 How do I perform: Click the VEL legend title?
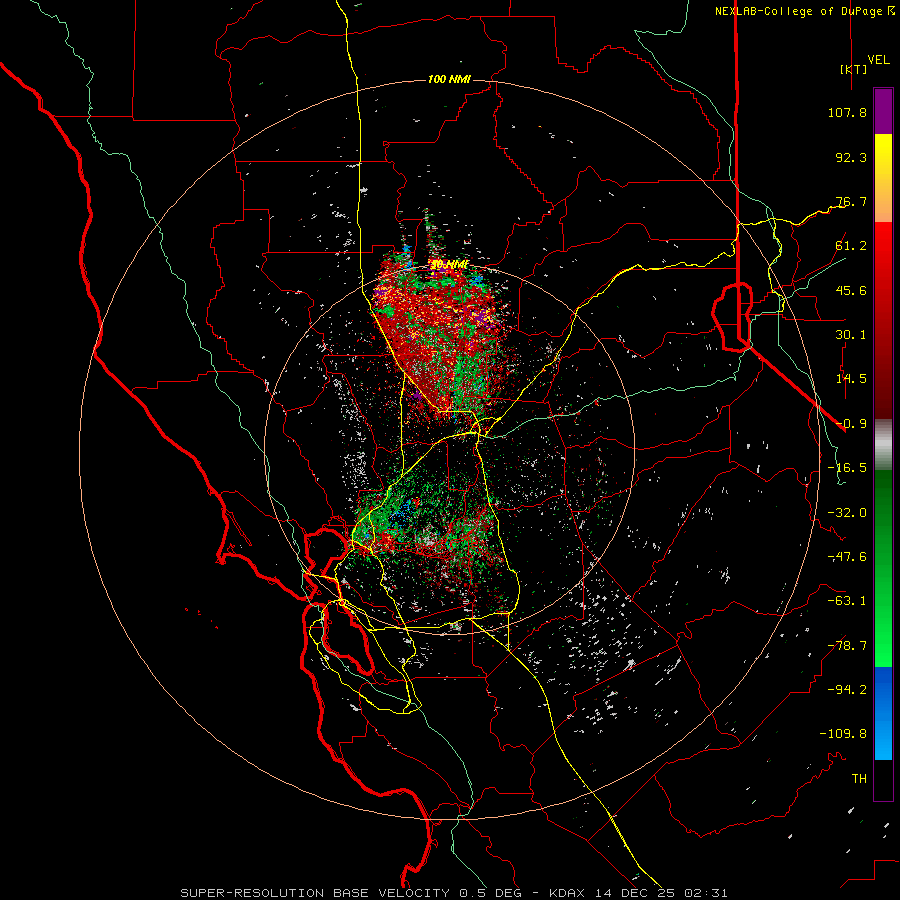coord(879,60)
